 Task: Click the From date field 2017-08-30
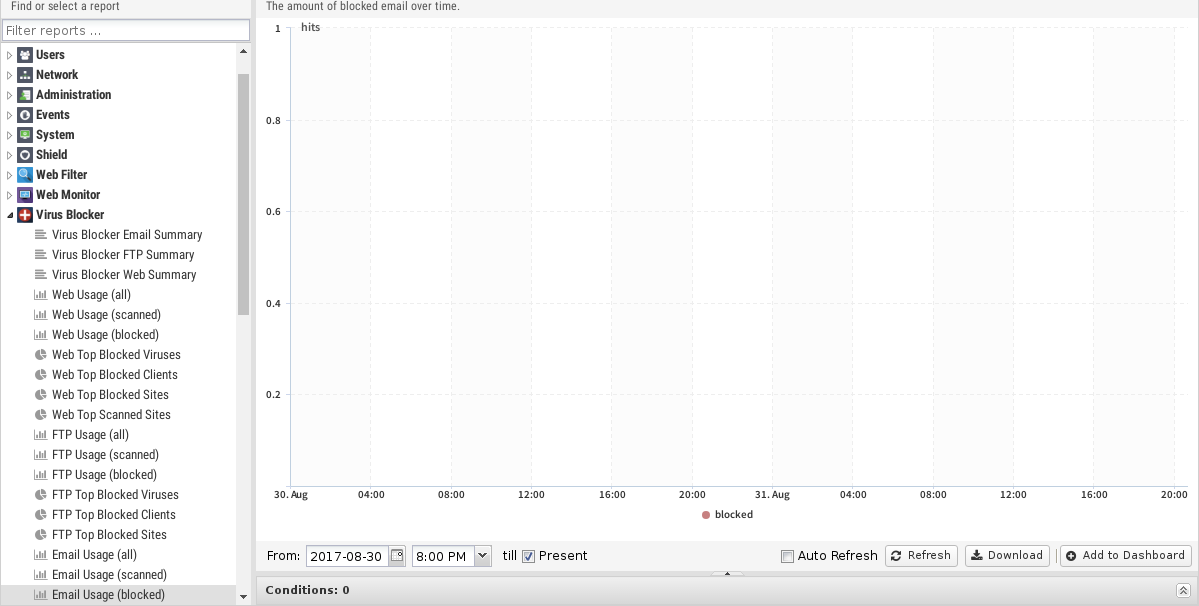click(347, 556)
